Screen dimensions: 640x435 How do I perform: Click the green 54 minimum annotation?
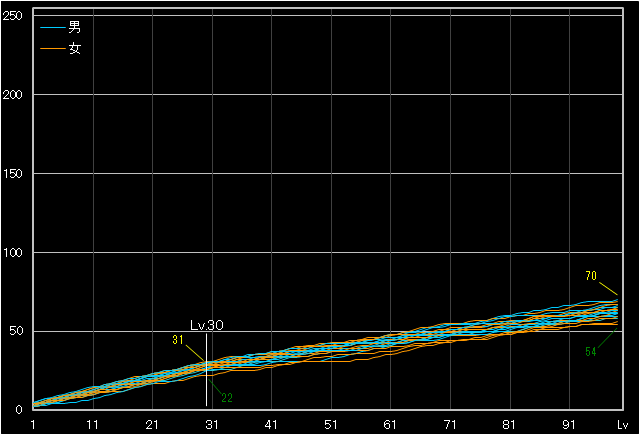tap(591, 352)
